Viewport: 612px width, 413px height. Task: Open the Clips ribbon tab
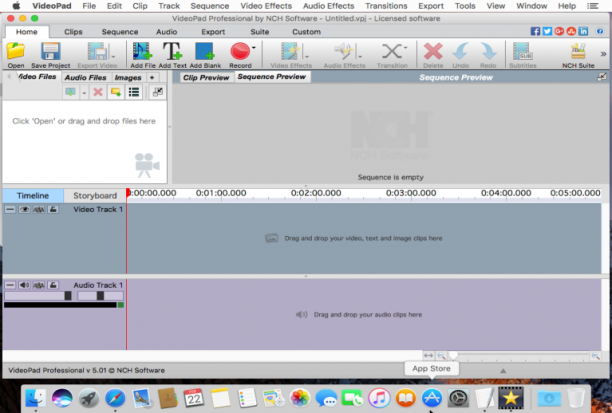(73, 32)
